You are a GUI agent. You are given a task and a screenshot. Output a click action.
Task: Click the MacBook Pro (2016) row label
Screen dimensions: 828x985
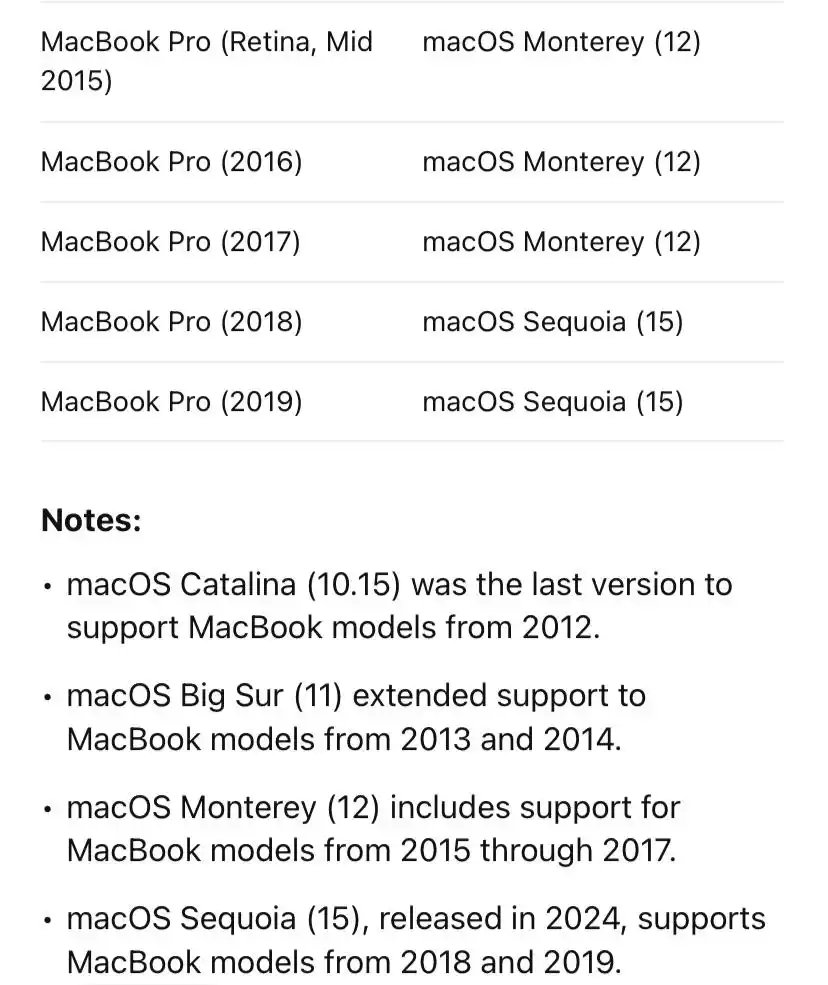click(172, 162)
